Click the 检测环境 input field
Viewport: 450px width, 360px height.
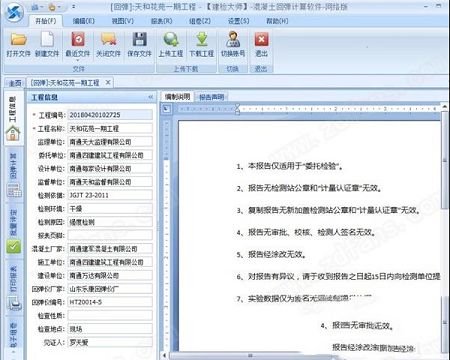click(110, 208)
